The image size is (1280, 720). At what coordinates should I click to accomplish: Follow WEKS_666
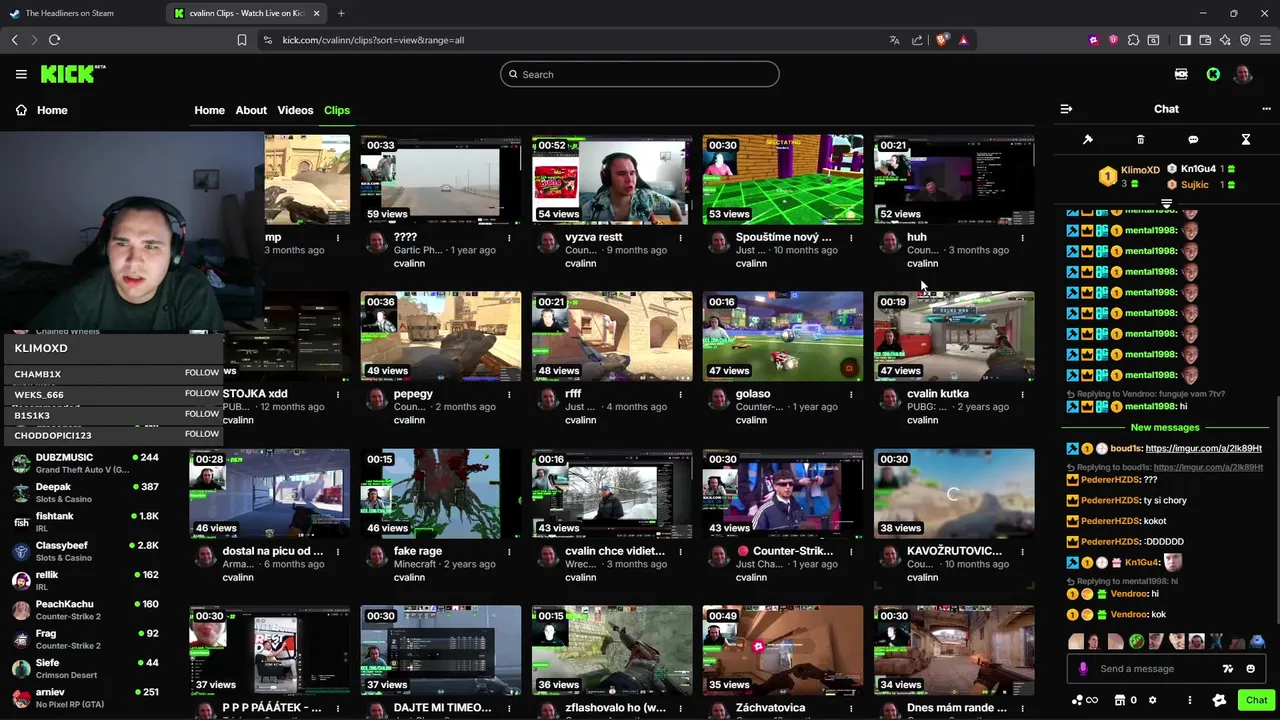[201, 393]
